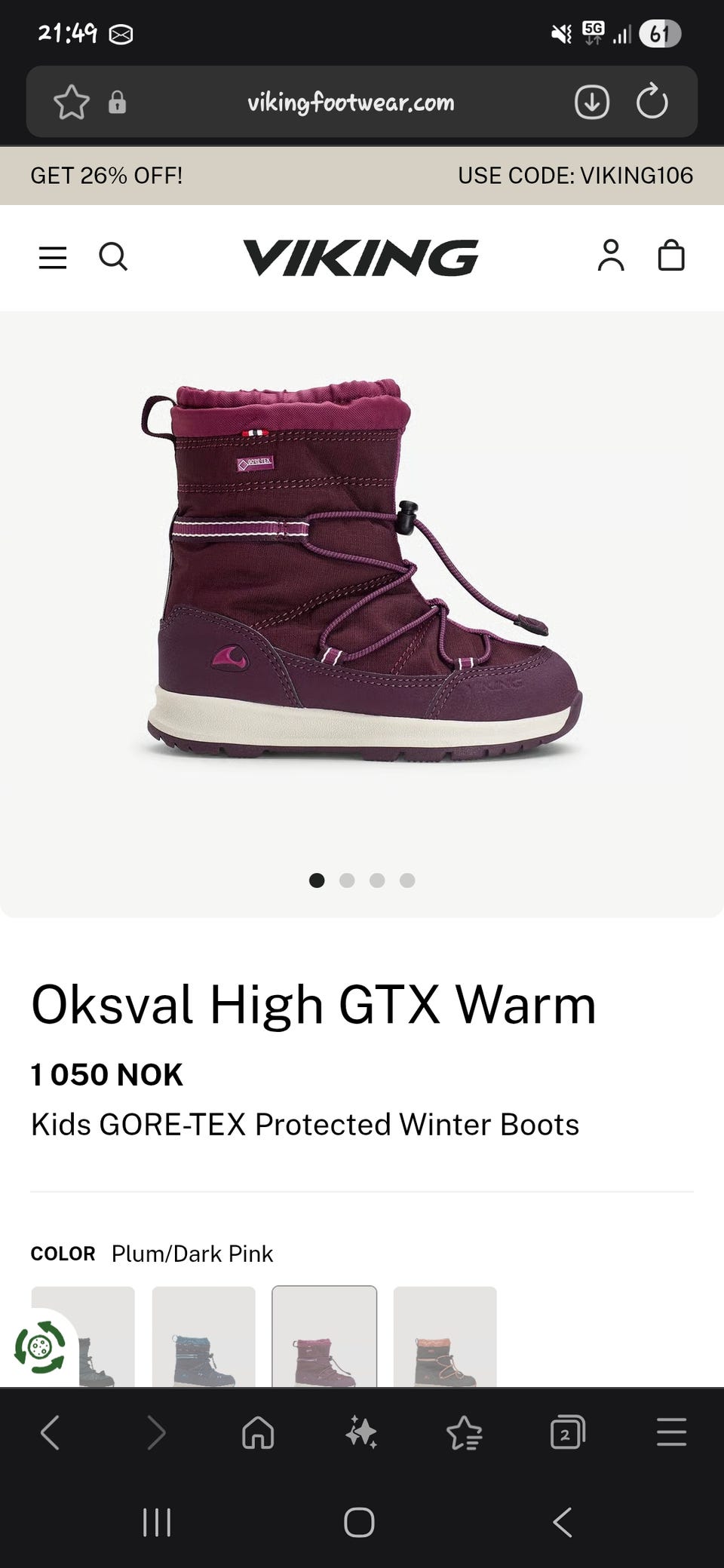Open the user account icon
Viewport: 724px width, 1568px height.
(x=611, y=256)
